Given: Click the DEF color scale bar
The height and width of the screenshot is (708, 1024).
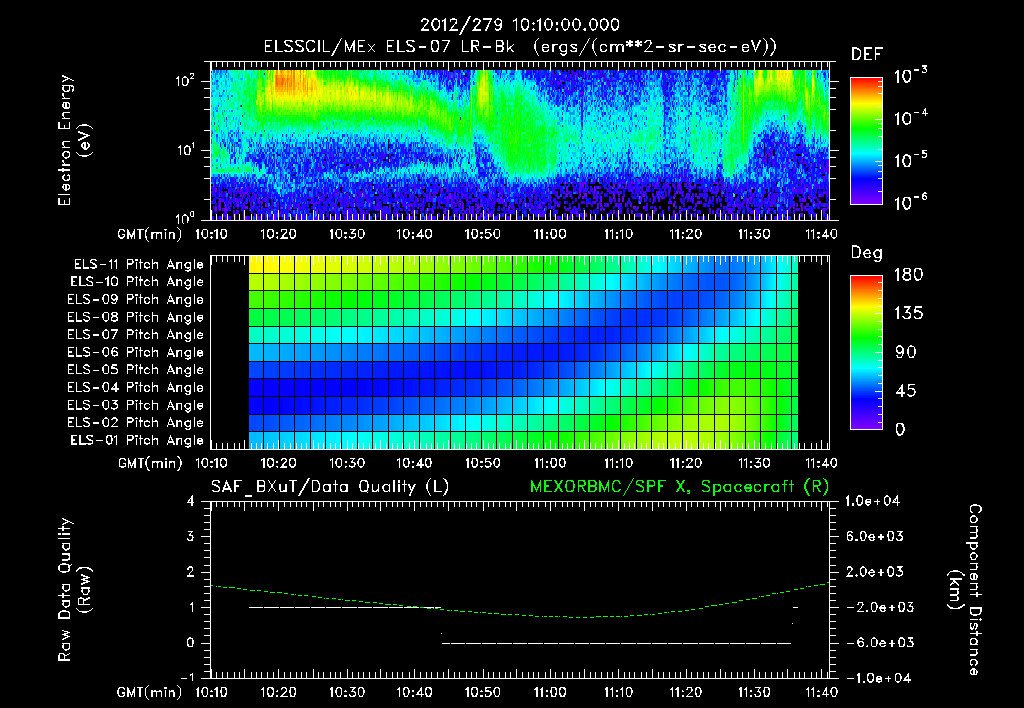Looking at the screenshot, I should pos(866,140).
